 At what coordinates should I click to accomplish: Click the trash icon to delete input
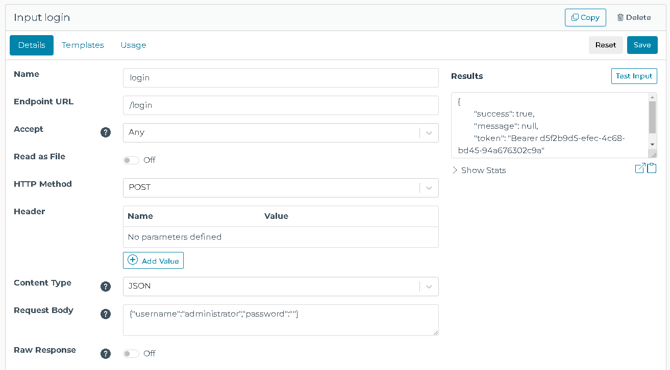click(620, 18)
